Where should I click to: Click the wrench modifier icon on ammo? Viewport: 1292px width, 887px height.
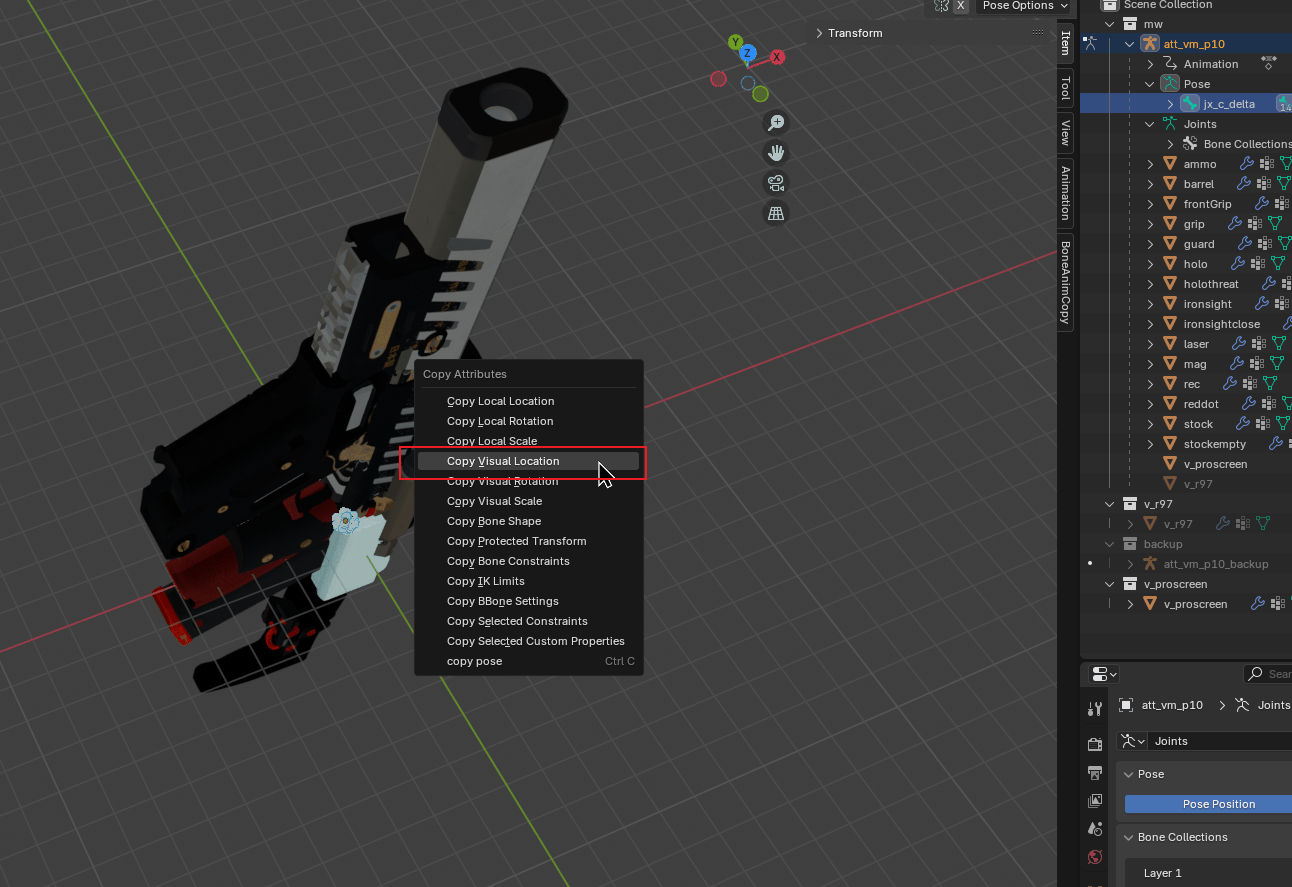click(x=1246, y=164)
